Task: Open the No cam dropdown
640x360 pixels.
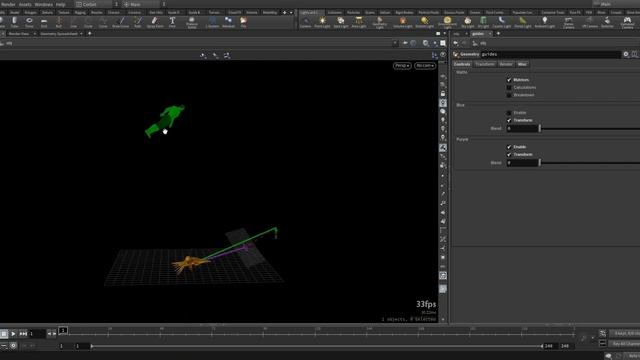Action: (x=425, y=66)
